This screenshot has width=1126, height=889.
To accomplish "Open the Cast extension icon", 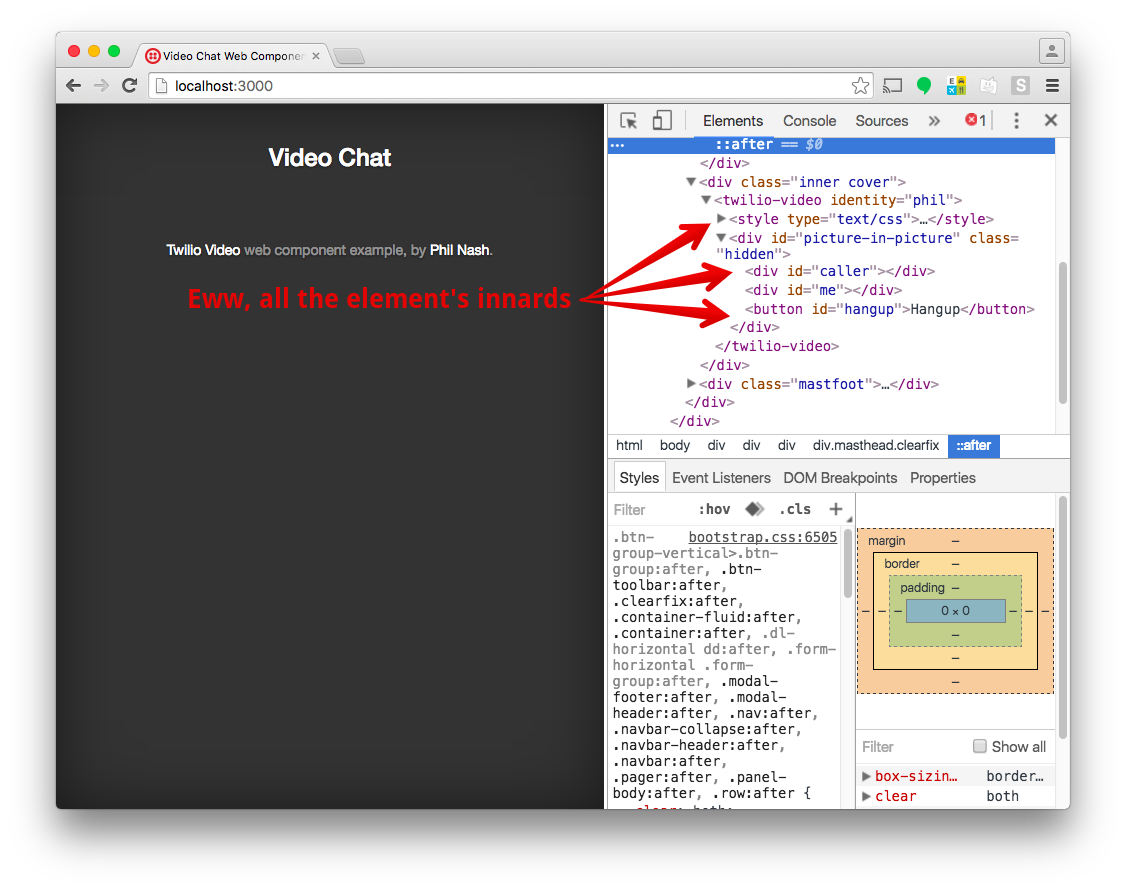I will 892,86.
